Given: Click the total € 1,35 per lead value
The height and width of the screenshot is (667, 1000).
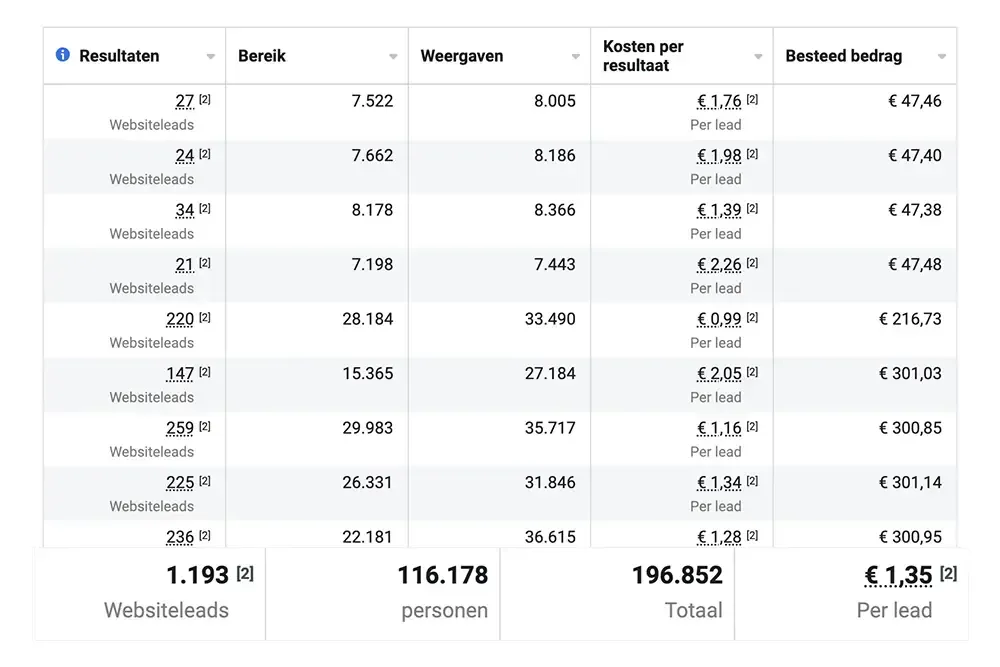Looking at the screenshot, I should (898, 576).
